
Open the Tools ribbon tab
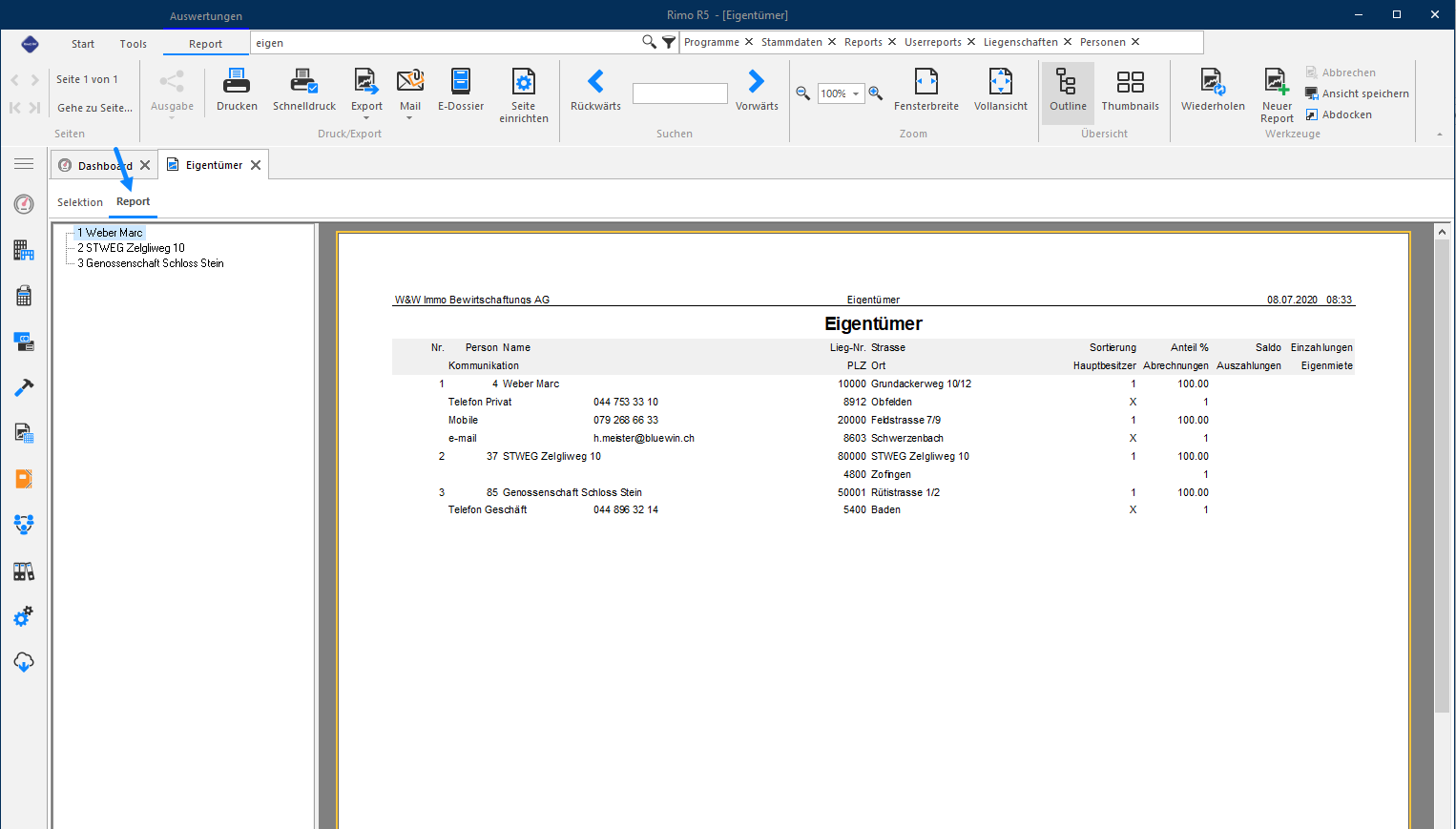[x=134, y=44]
